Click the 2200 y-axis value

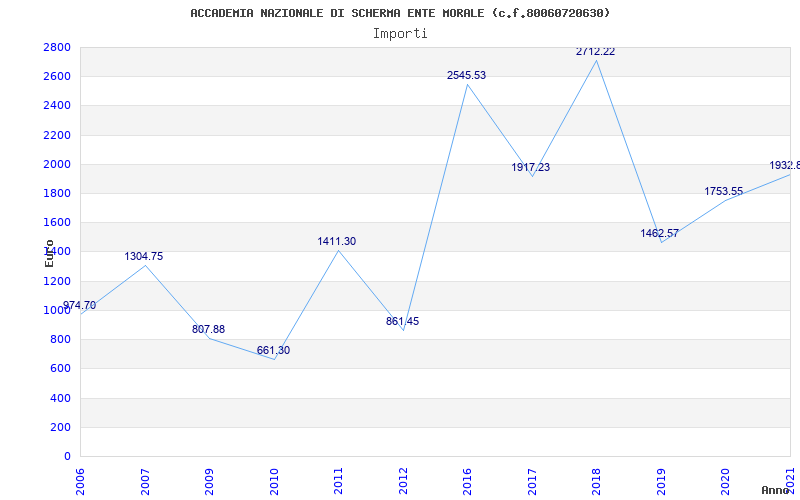57,135
